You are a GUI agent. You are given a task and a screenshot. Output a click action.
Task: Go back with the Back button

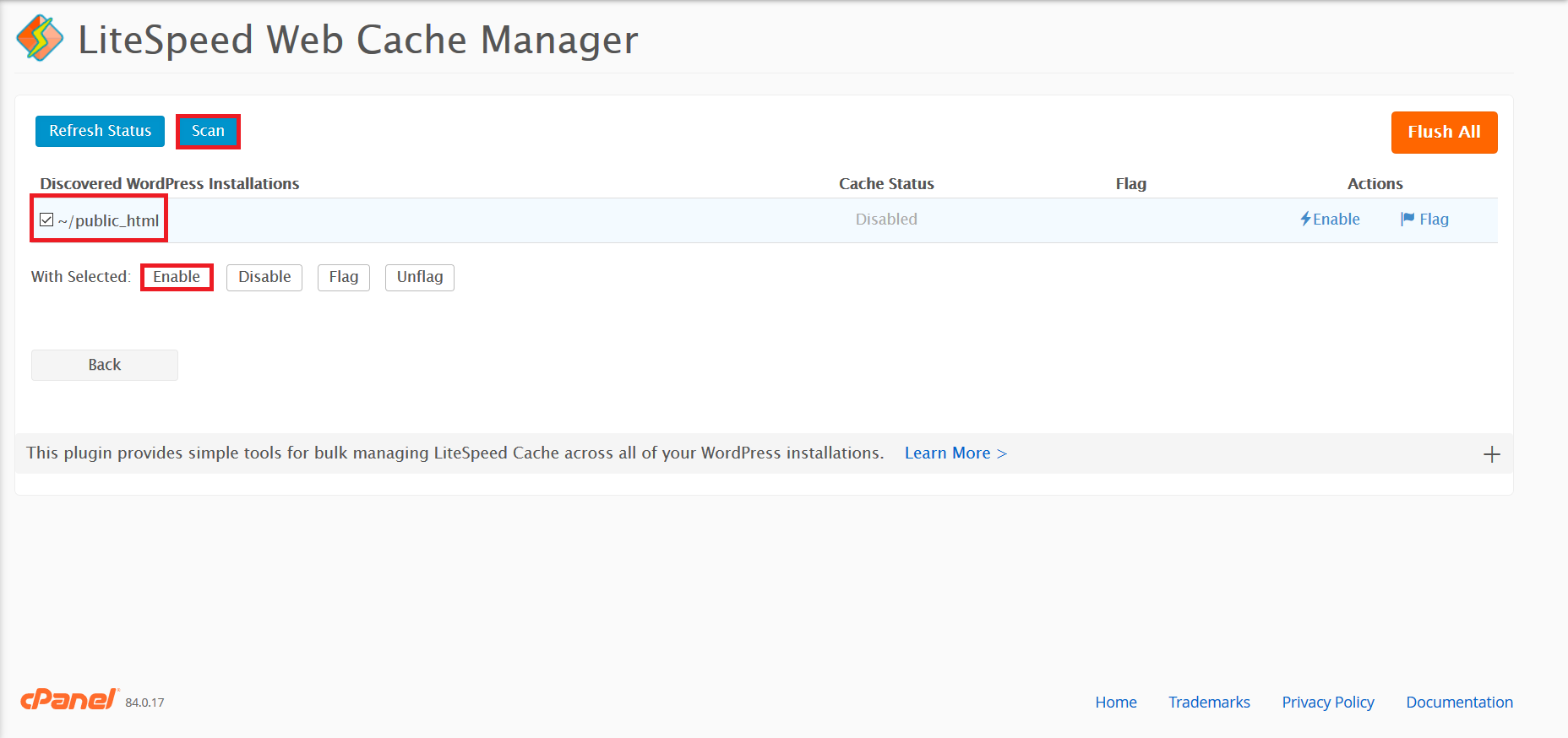105,365
